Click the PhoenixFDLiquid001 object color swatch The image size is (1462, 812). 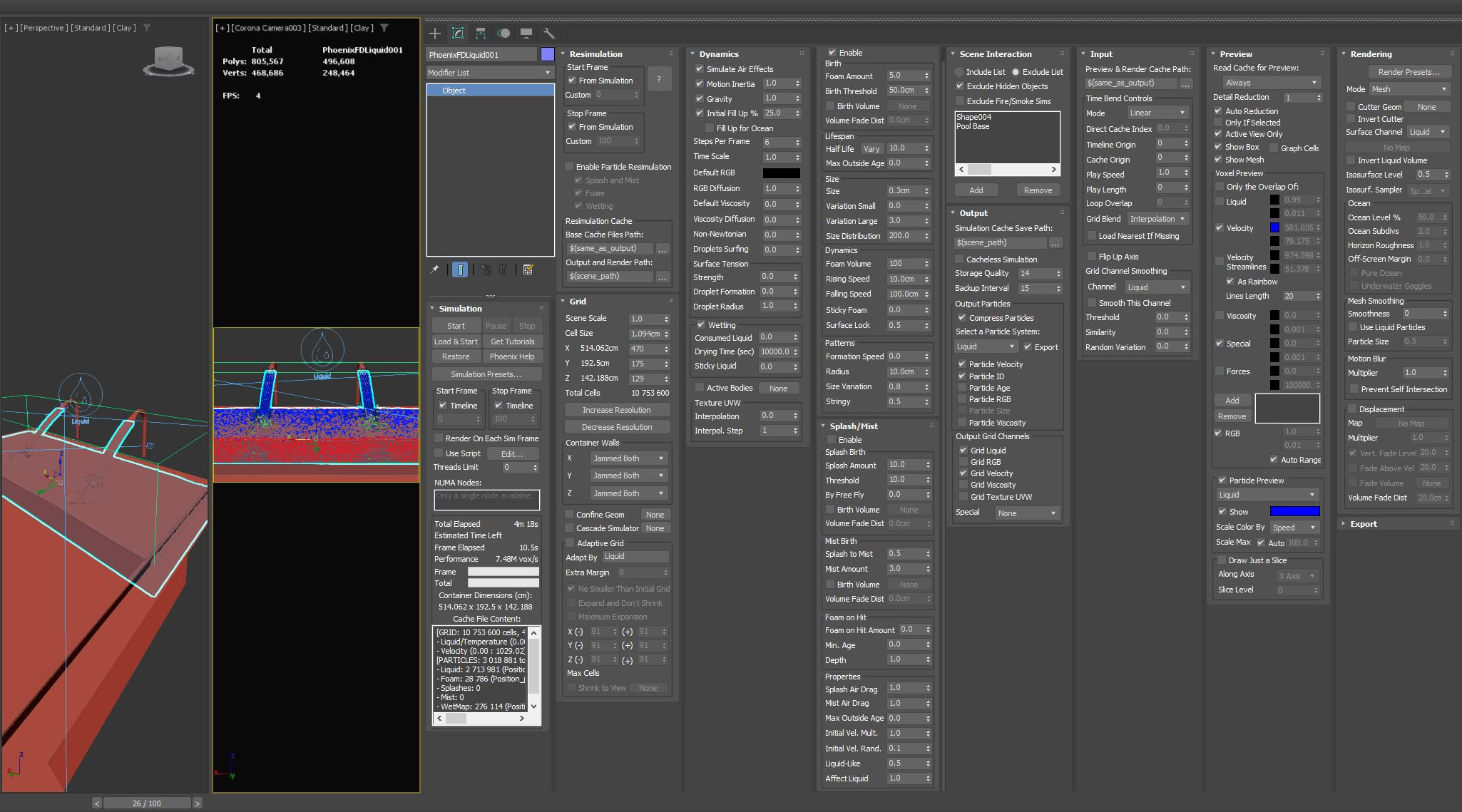pyautogui.click(x=548, y=55)
